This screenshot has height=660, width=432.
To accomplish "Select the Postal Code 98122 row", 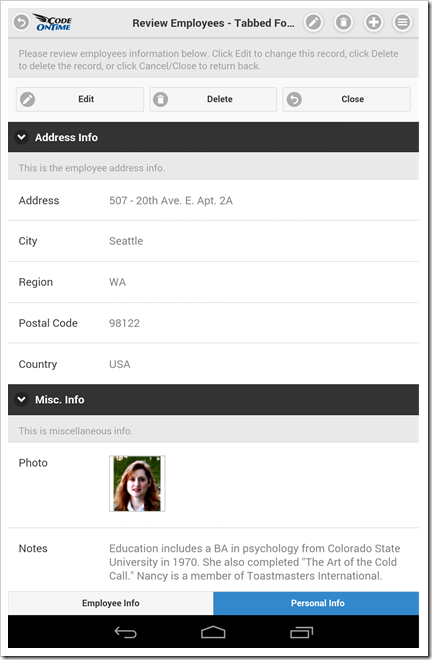I will [213, 323].
